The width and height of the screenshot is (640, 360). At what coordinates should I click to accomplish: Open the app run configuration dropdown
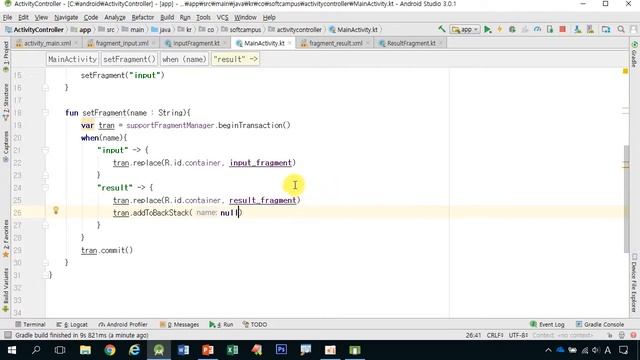(x=465, y=29)
